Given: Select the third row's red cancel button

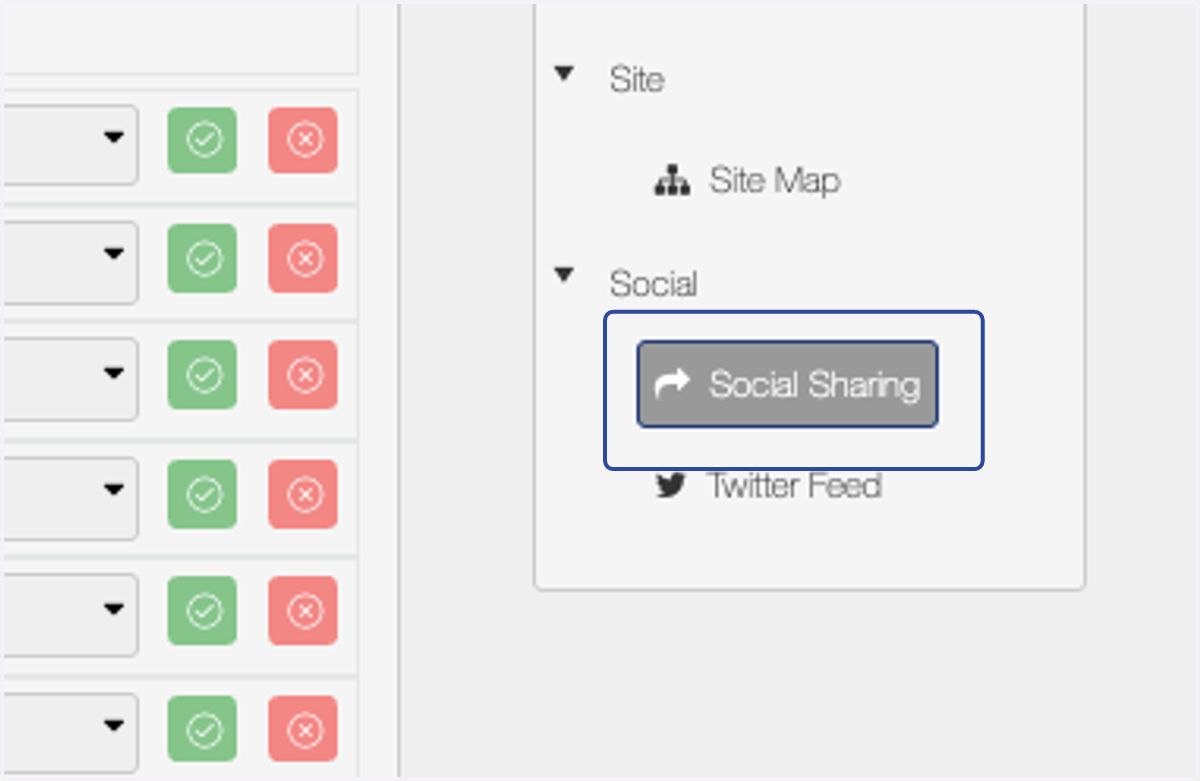Looking at the screenshot, I should [303, 375].
